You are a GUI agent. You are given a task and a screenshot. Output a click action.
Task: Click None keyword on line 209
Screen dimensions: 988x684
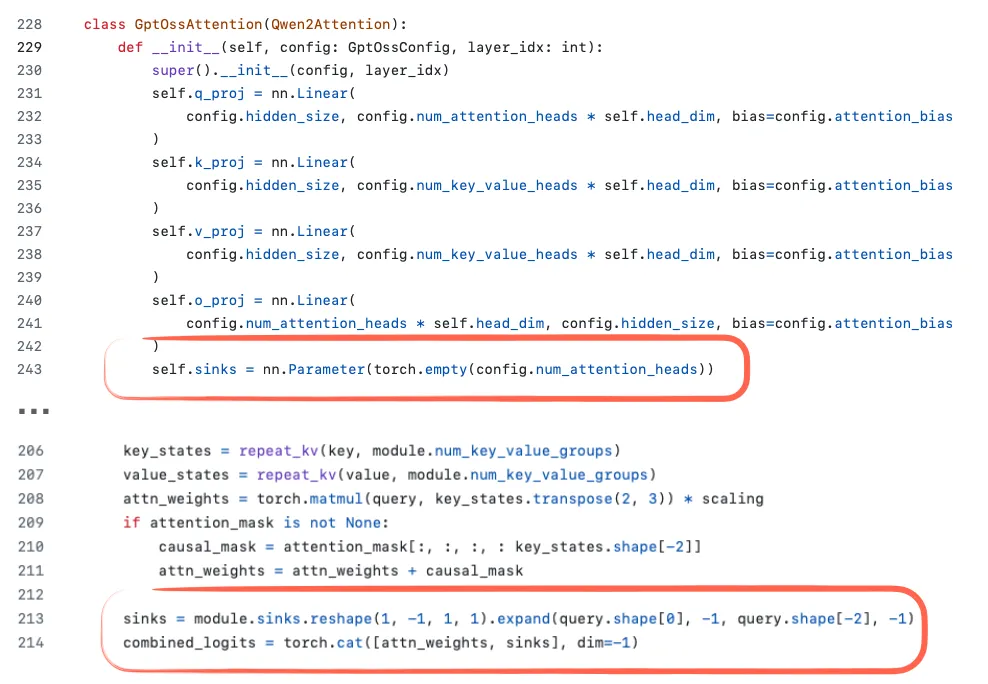pos(363,523)
